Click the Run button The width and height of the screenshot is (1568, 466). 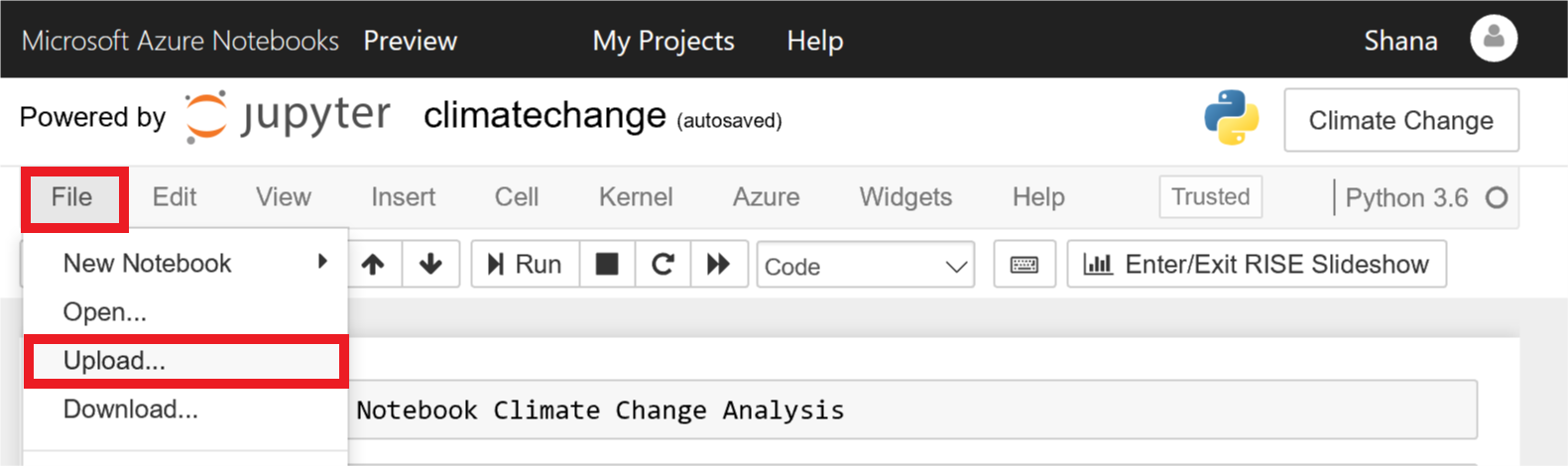click(525, 265)
